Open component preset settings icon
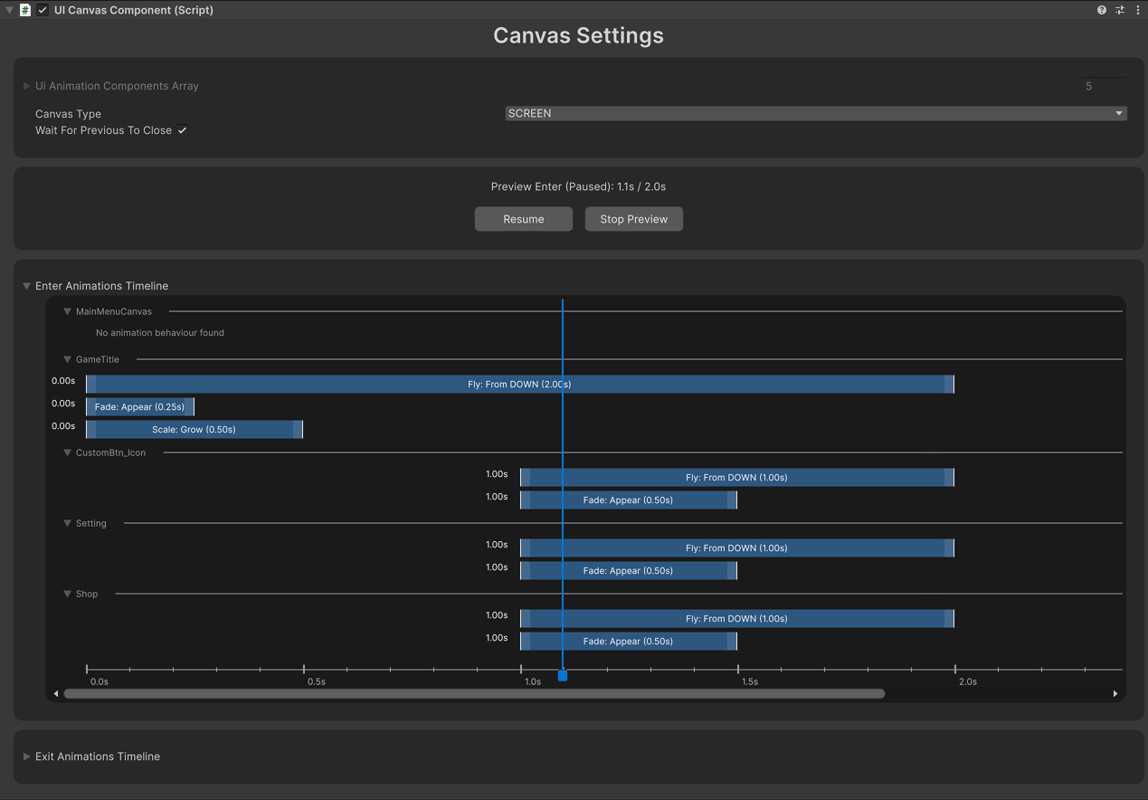1148x800 pixels. tap(1119, 10)
